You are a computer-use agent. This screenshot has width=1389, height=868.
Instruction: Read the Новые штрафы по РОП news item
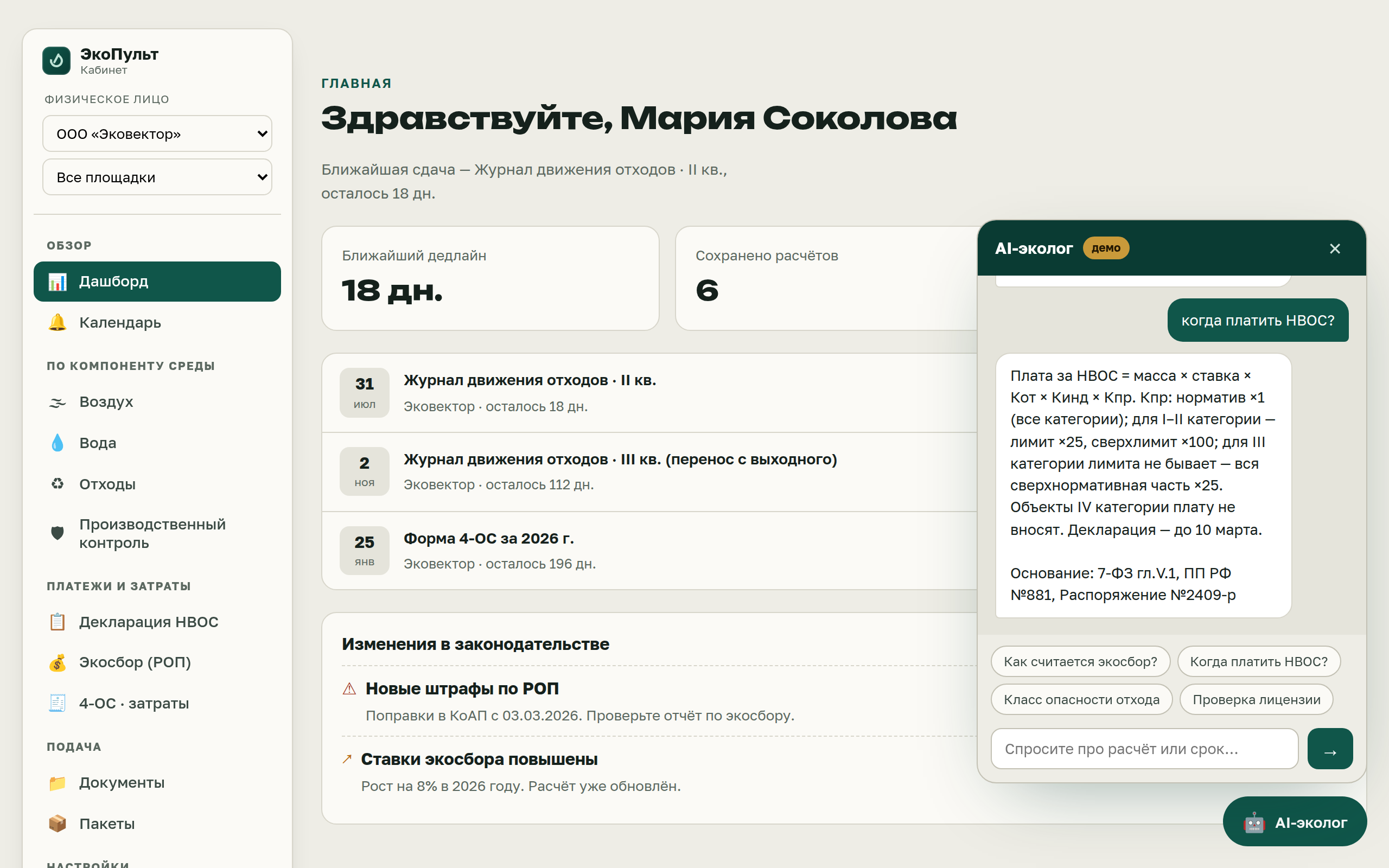coord(659,701)
